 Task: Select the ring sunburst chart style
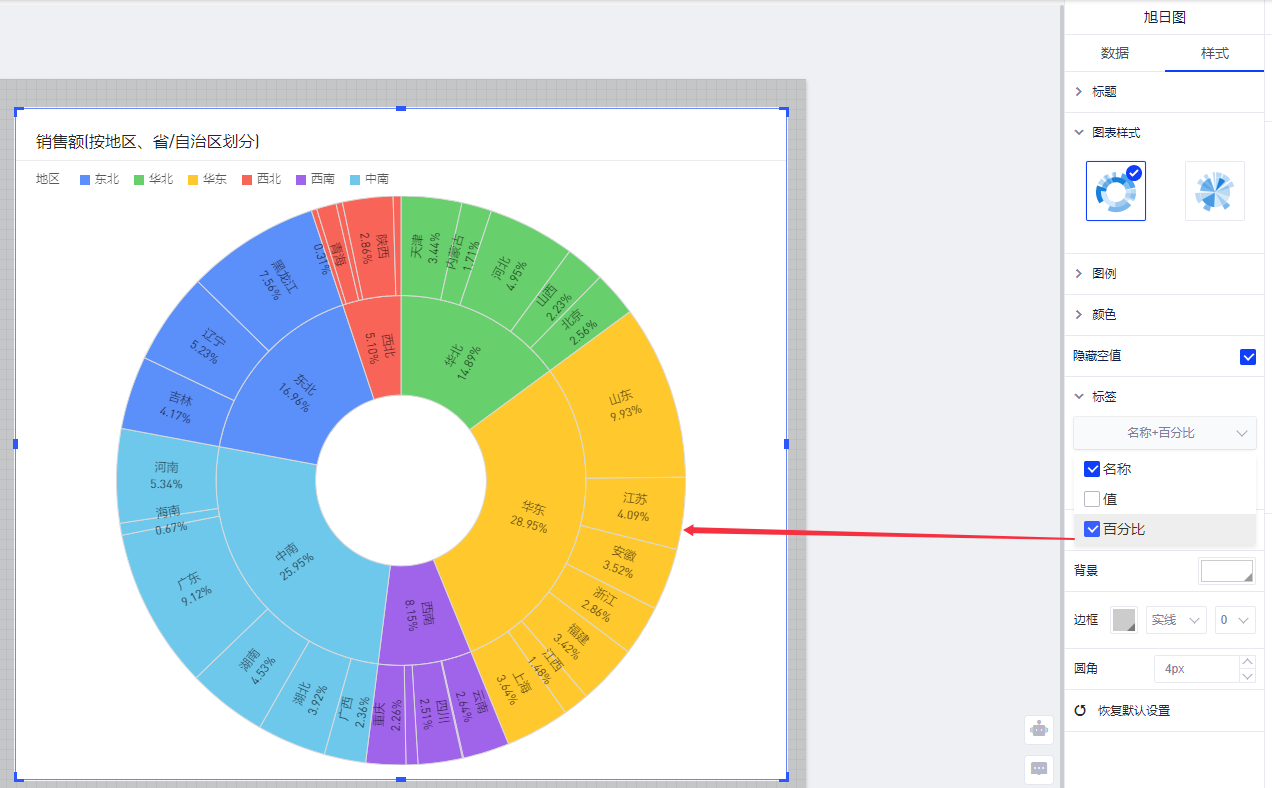click(1115, 191)
